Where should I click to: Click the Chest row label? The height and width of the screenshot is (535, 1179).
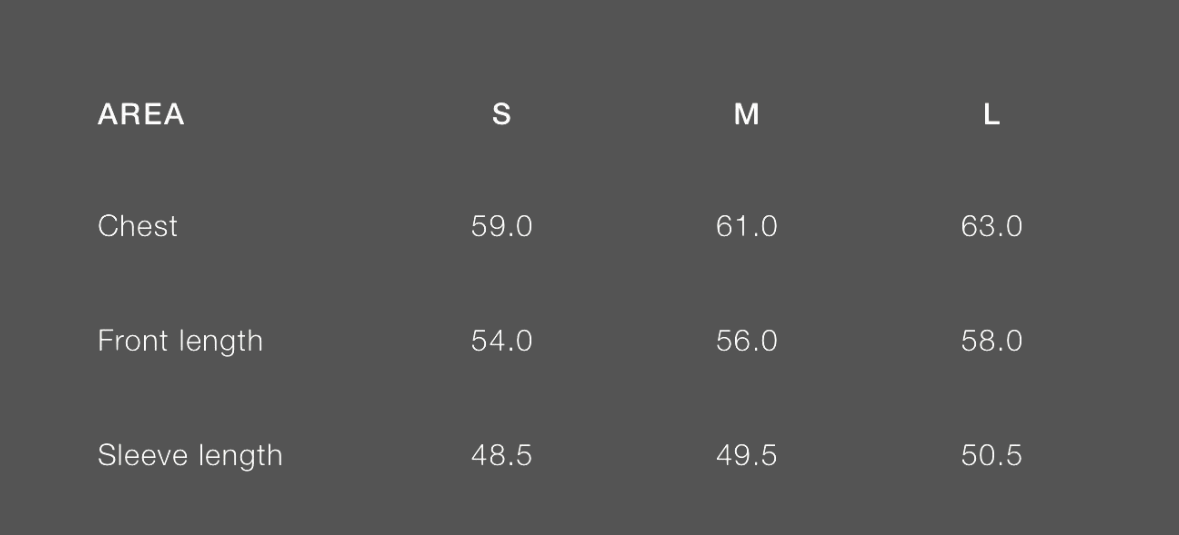click(138, 226)
